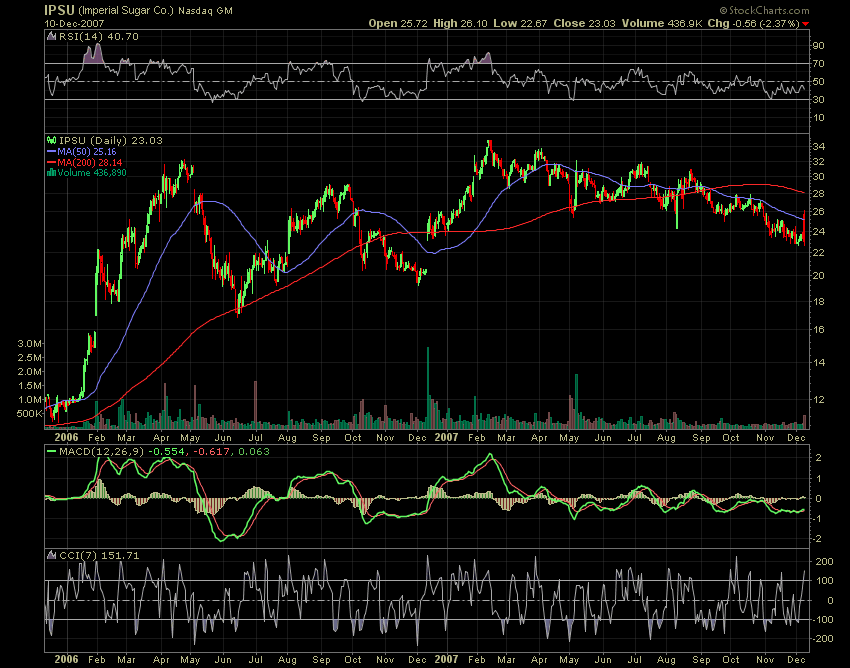The image size is (850, 668).
Task: Click the 500K volume axis label
Action: point(29,413)
